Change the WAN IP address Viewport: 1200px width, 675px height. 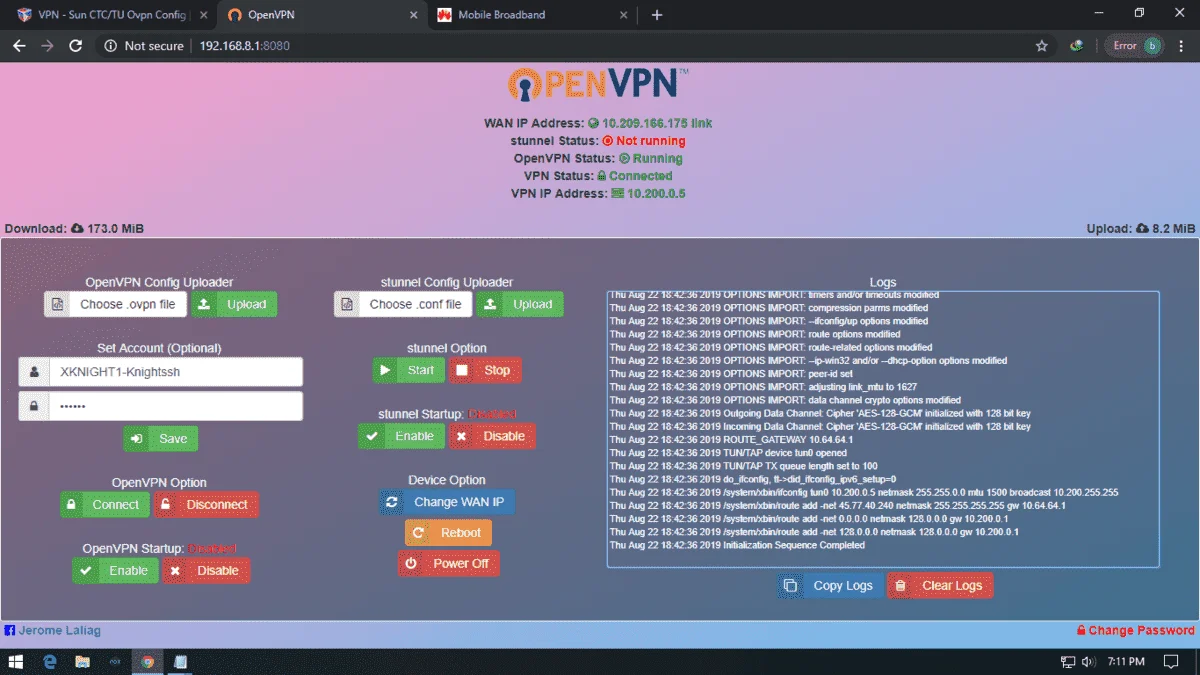(x=447, y=502)
